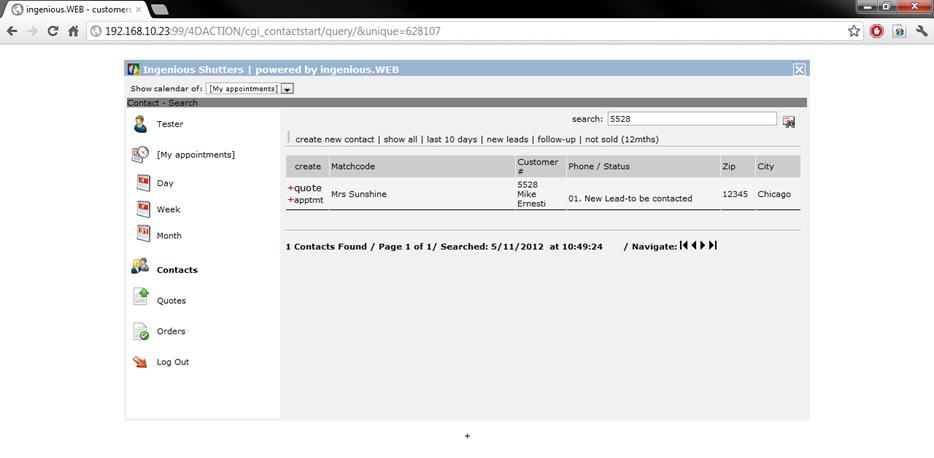Viewport: 934px width, 458px height.
Task: Click the create new contact link
Action: 334,140
